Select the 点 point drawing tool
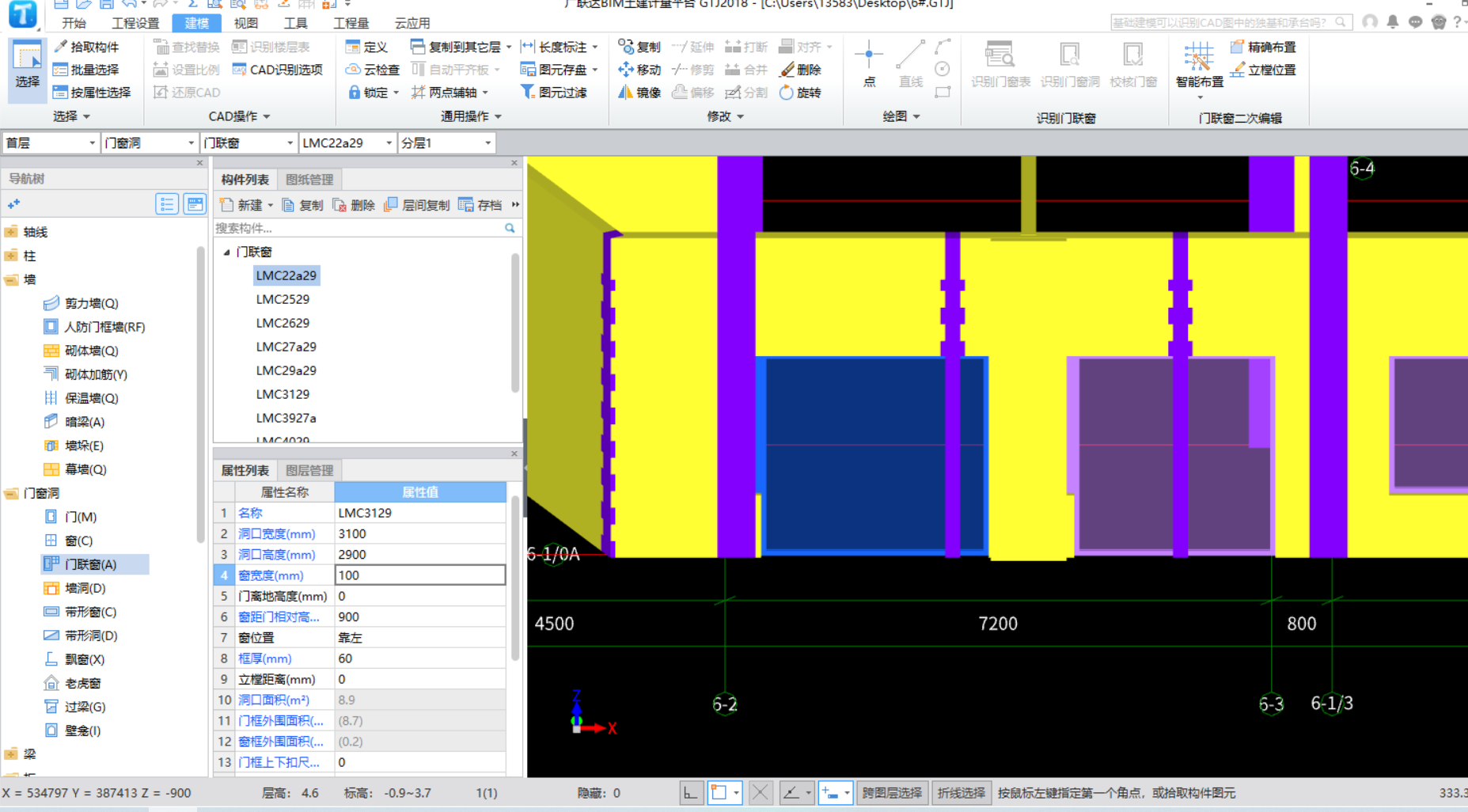The image size is (1468, 812). click(x=869, y=64)
